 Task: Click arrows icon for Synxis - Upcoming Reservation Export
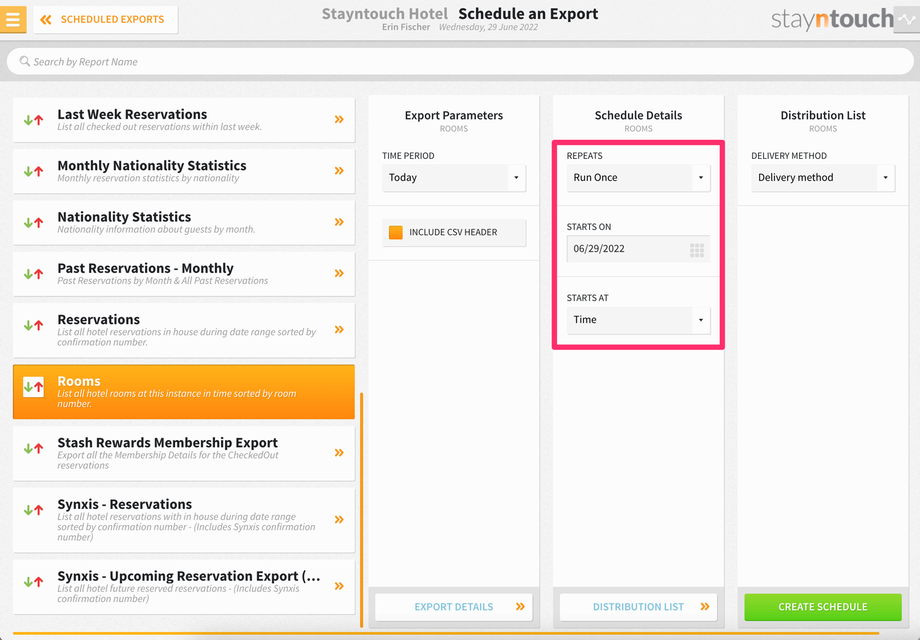[33, 582]
